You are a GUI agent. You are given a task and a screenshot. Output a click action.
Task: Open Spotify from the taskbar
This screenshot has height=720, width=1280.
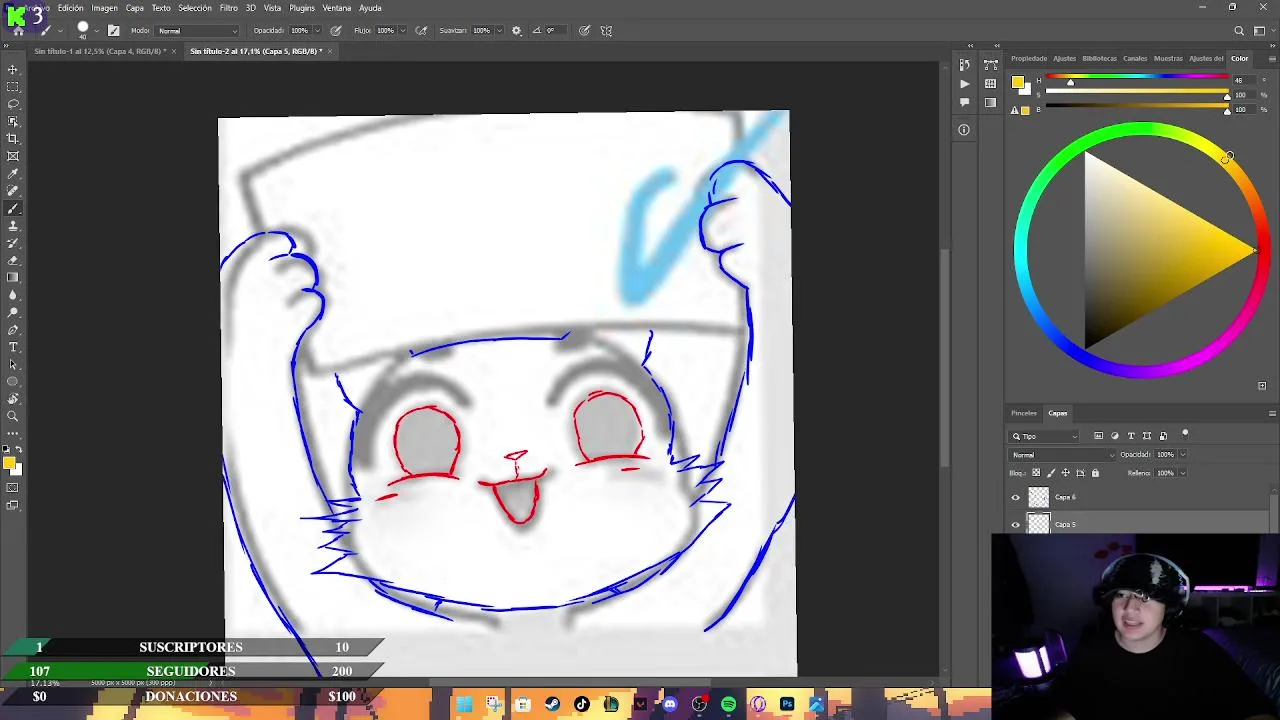click(x=728, y=705)
